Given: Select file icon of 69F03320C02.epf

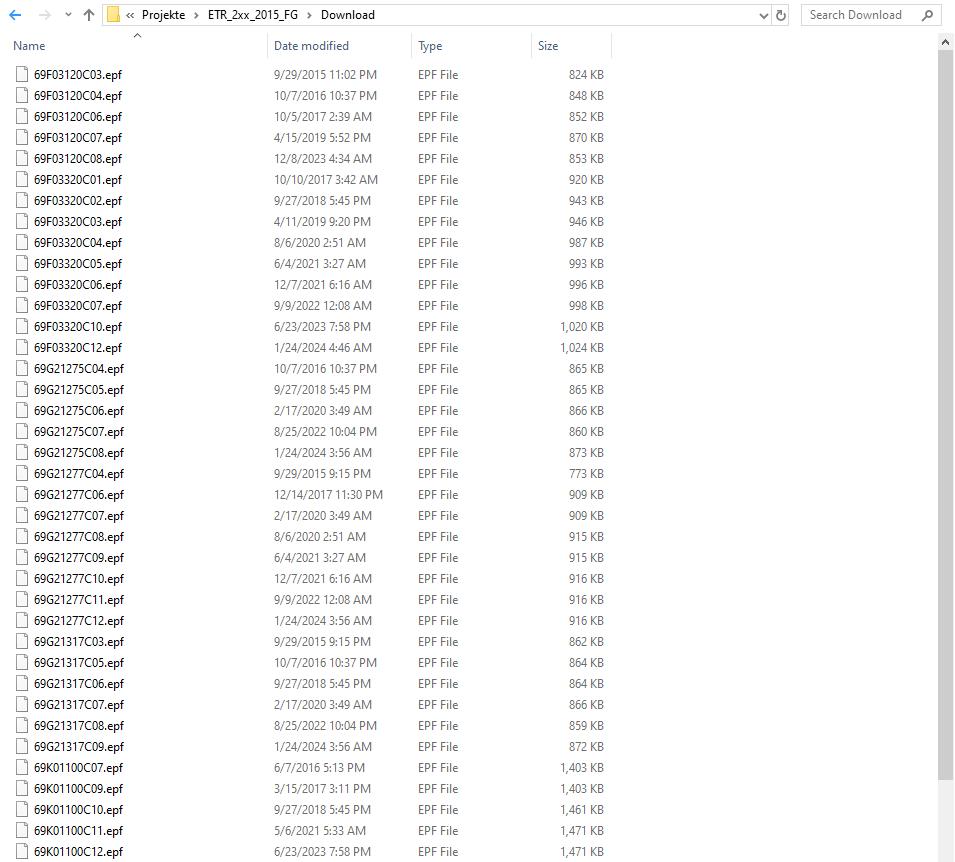Looking at the screenshot, I should tap(22, 200).
